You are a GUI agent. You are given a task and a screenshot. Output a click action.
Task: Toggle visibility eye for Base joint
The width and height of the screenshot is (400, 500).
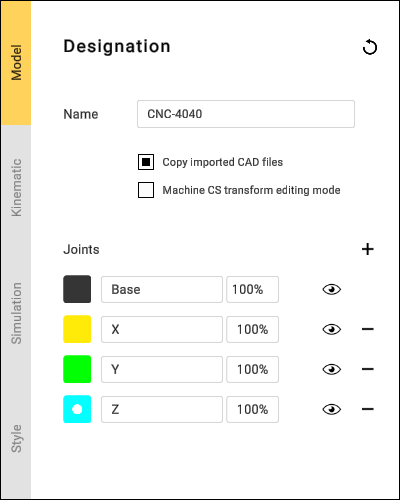pyautogui.click(x=332, y=289)
